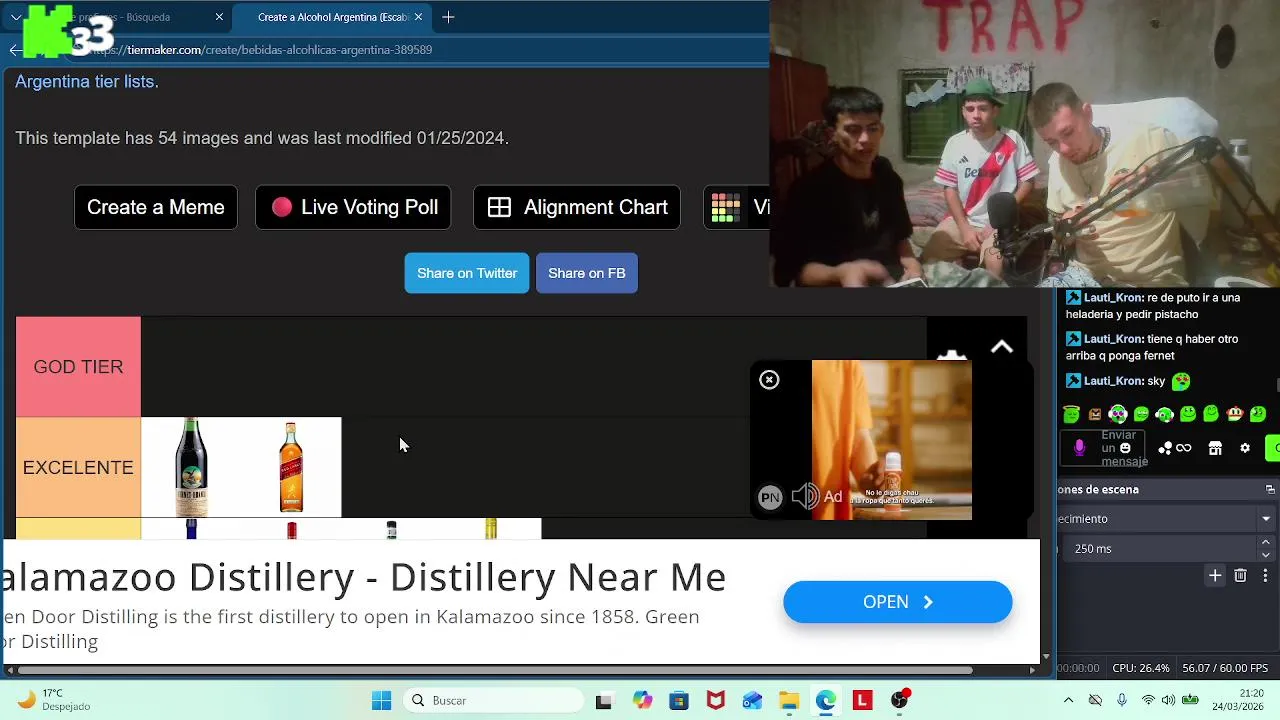Screen dimensions: 1280x720
Task: Switch to Microsoft Edge on taskbar
Action: pos(825,701)
